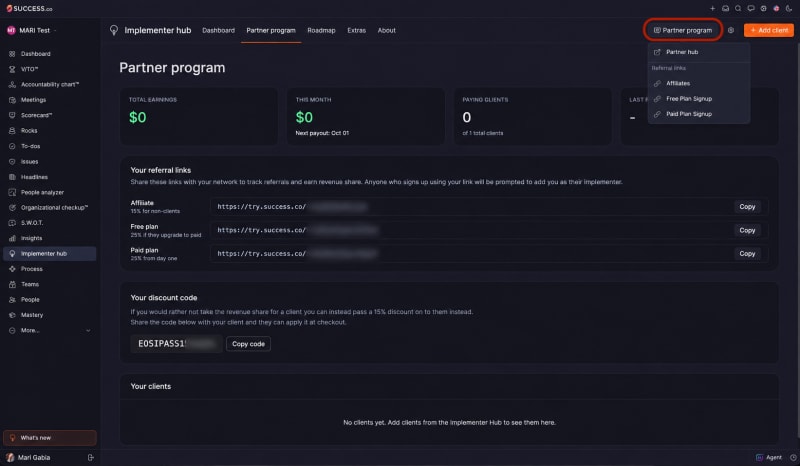Click the EOSIPASS discount code box

[x=176, y=344]
